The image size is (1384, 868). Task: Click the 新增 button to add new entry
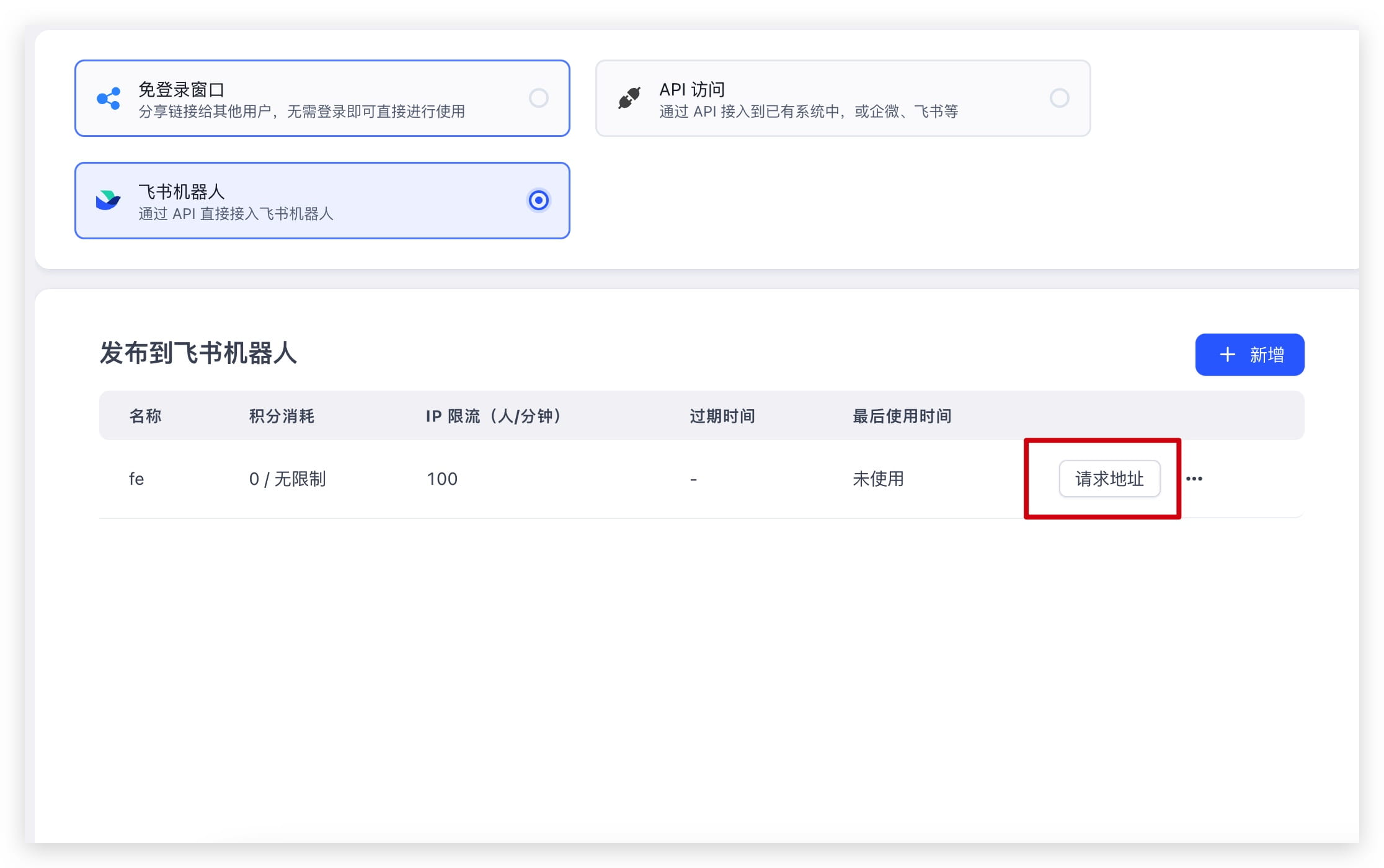click(x=1249, y=354)
